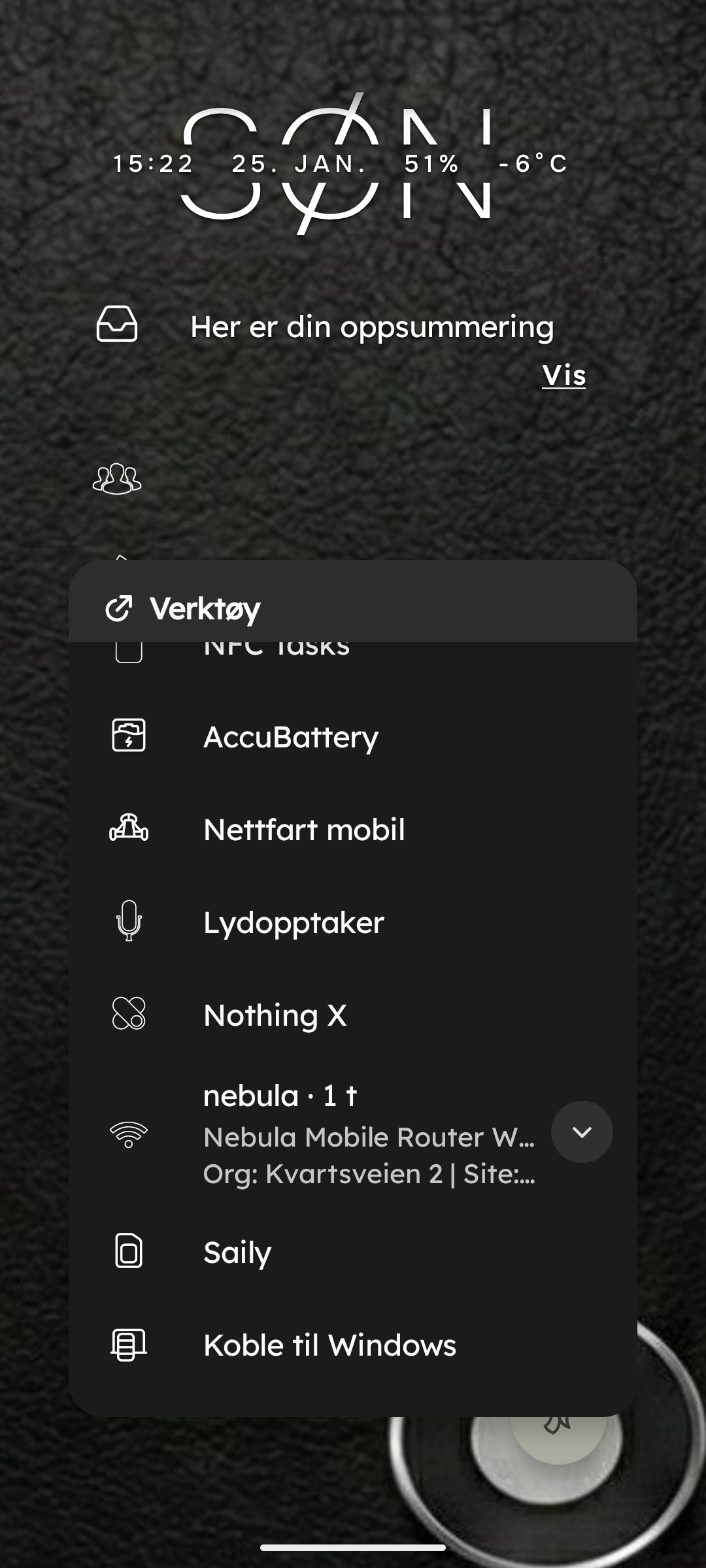706x1568 pixels.
Task: Tap the nebula Wi-Fi icon
Action: (x=129, y=1134)
